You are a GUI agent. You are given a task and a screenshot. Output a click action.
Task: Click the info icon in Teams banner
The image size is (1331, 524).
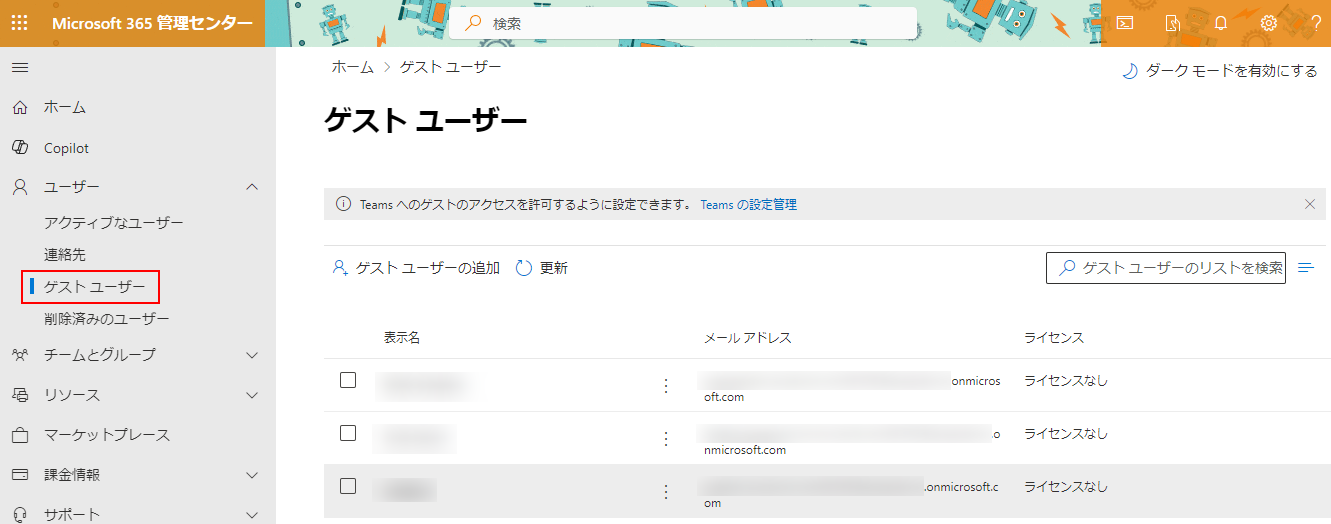[x=343, y=204]
